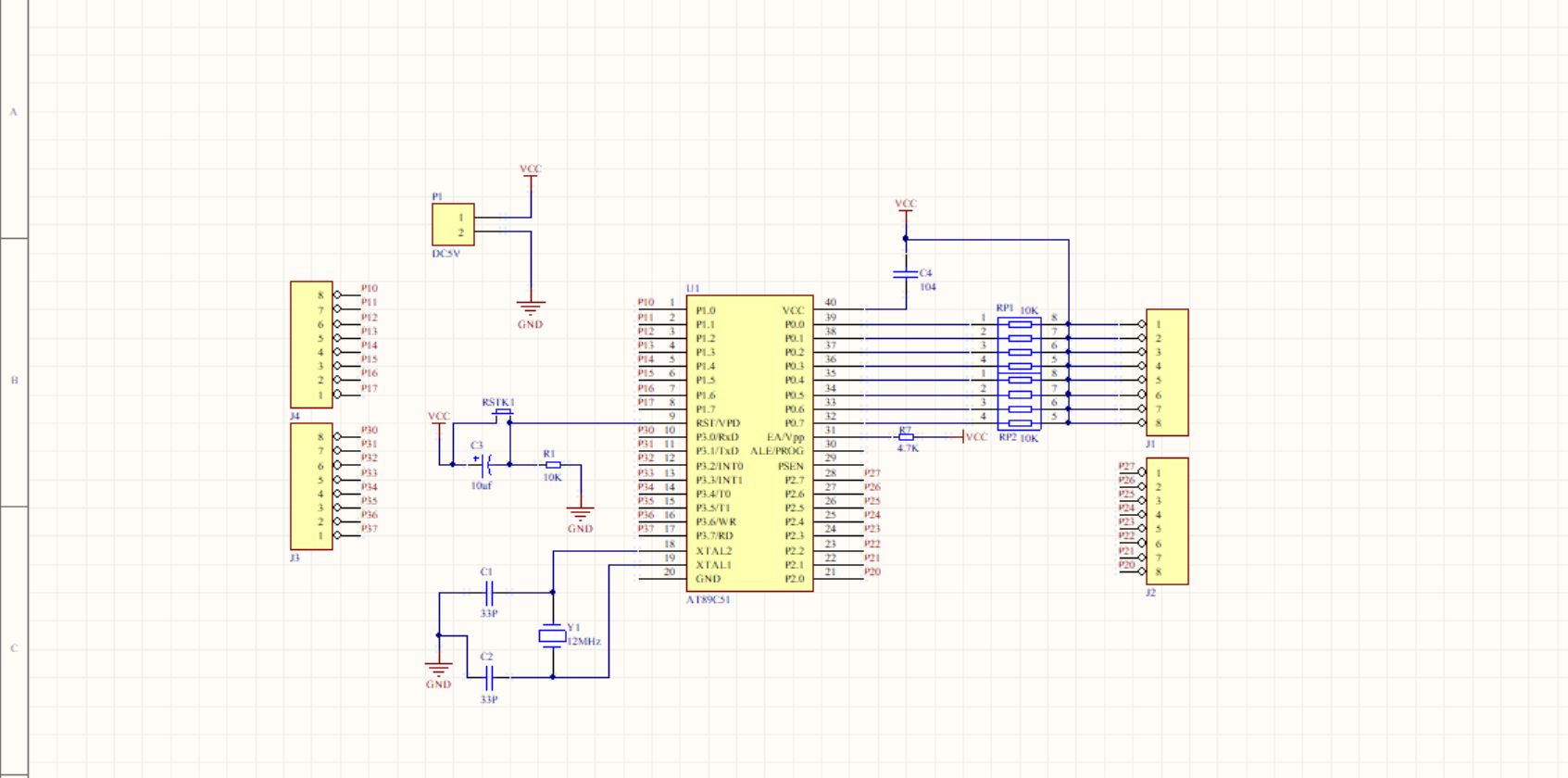
Task: Click the 'Y1' designator text
Action: click(x=573, y=627)
